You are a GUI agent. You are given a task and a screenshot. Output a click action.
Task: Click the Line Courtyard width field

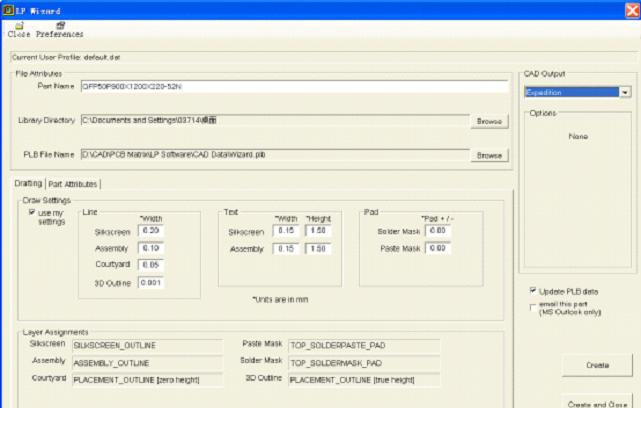(x=151, y=265)
